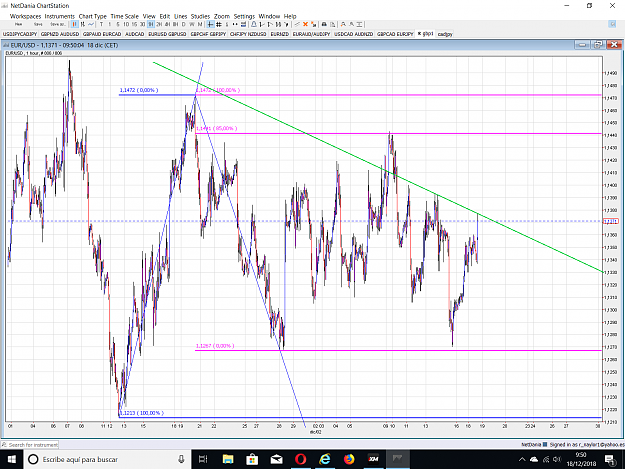
Task: Open the Studies menu
Action: pos(200,16)
